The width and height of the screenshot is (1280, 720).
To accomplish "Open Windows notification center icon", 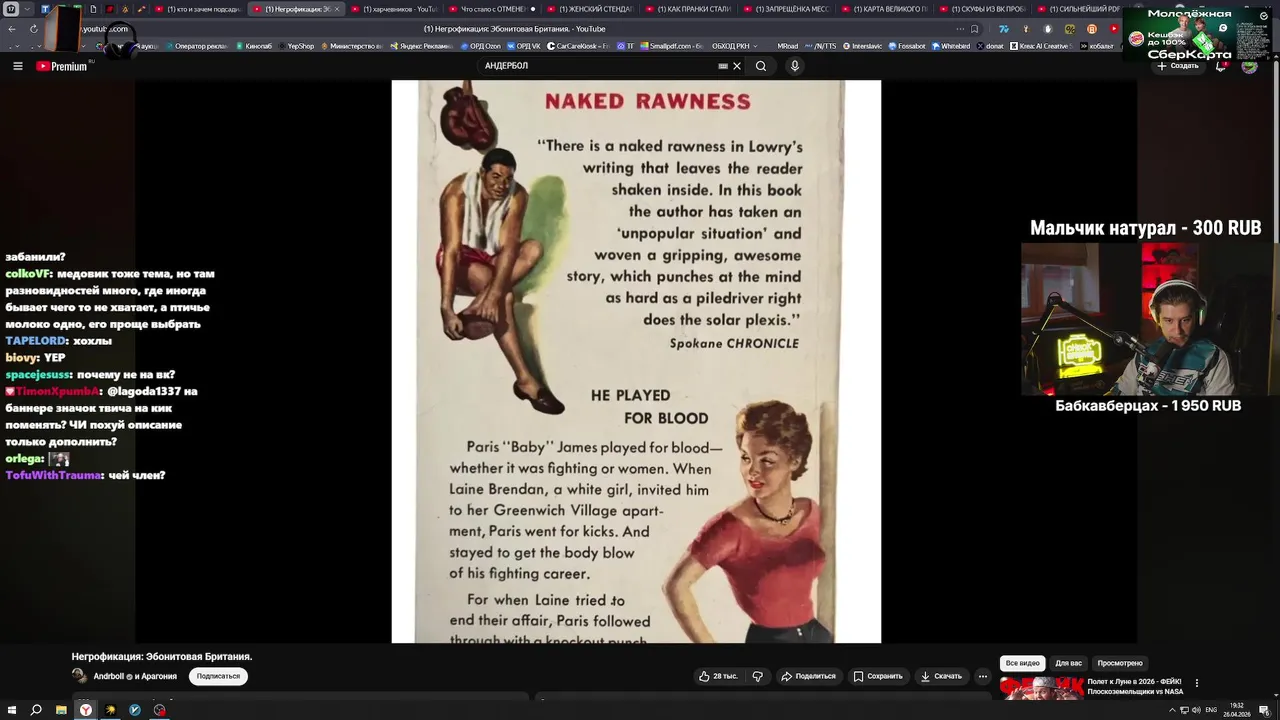I will (x=1264, y=710).
